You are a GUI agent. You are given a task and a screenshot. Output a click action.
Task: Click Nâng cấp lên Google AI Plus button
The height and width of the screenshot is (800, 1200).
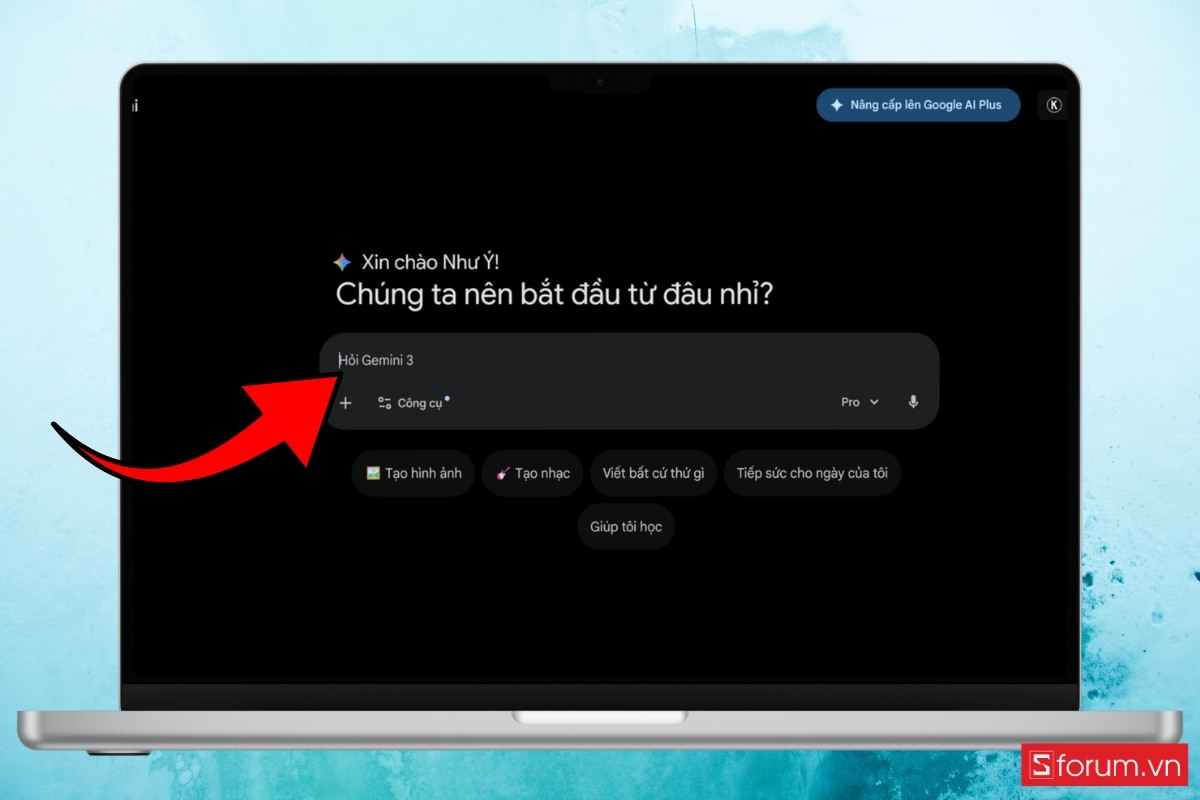pos(918,105)
